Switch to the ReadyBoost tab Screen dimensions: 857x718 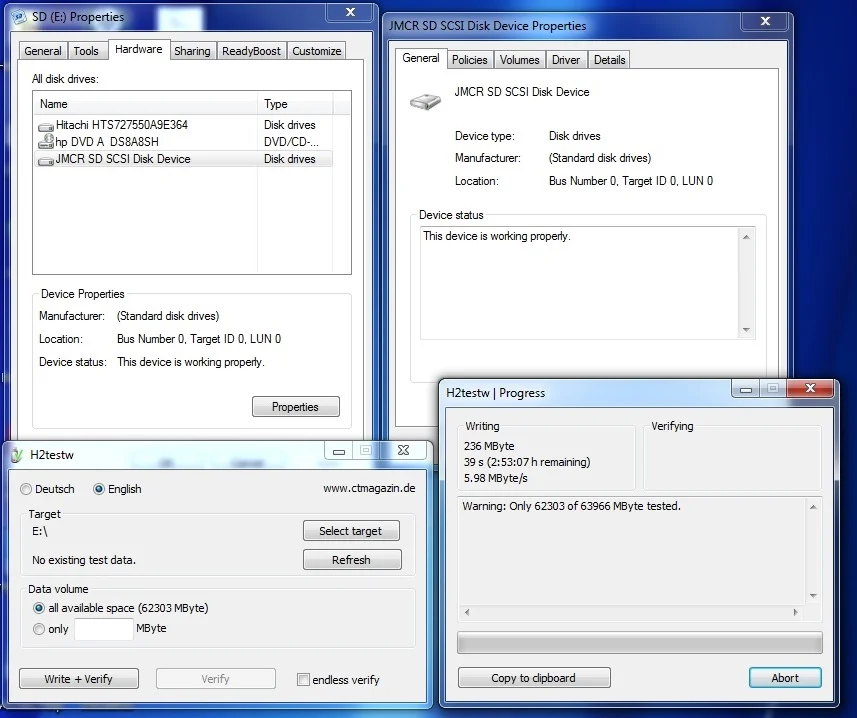tap(251, 51)
